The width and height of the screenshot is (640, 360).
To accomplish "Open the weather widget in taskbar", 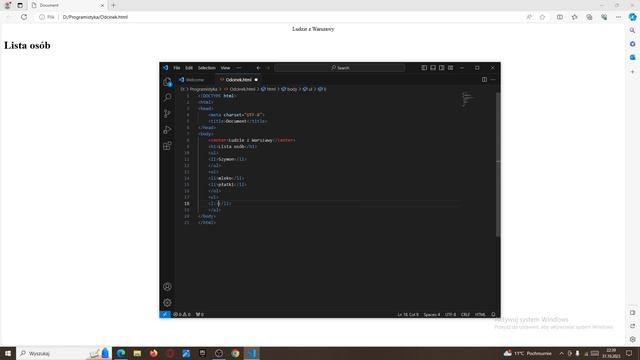I will pos(527,353).
